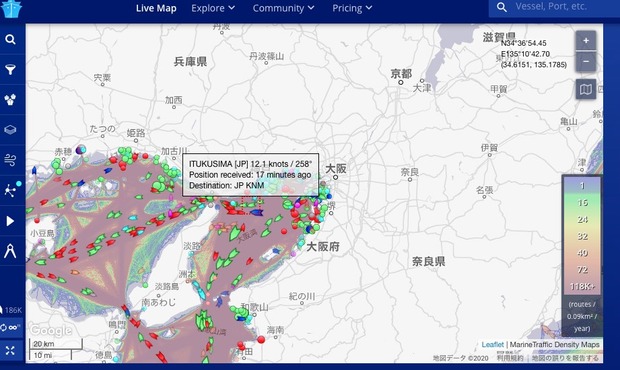Click the 大阪 city label on map

click(x=336, y=169)
